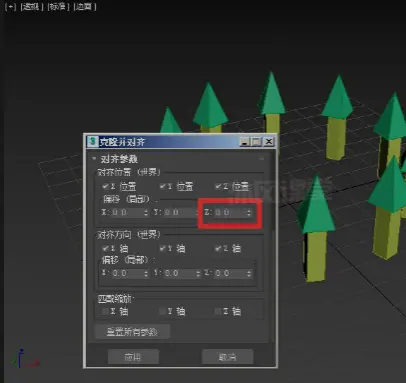Enable Z 轴 under match scale
The width and height of the screenshot is (406, 383).
218,311
